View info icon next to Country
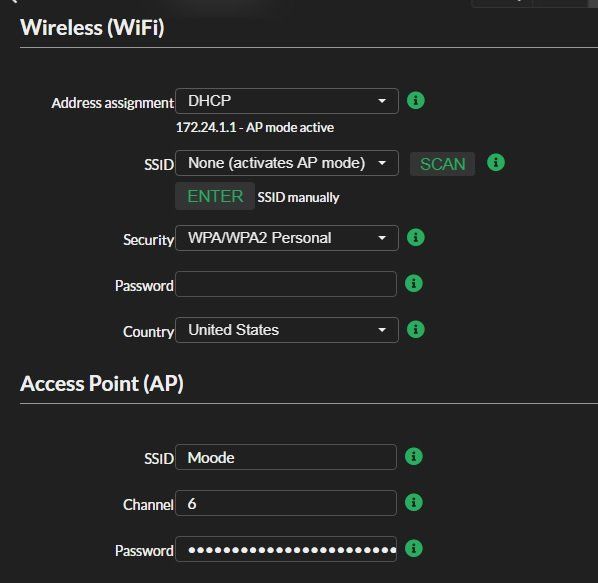Image resolution: width=598 pixels, height=583 pixels. pos(416,329)
